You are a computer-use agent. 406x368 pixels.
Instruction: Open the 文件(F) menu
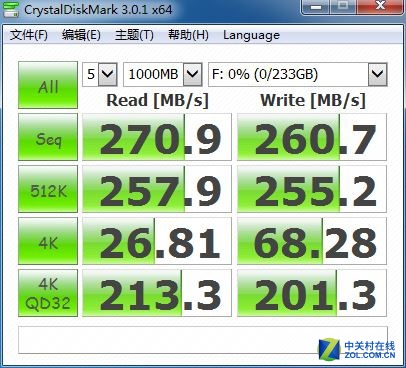[x=29, y=35]
